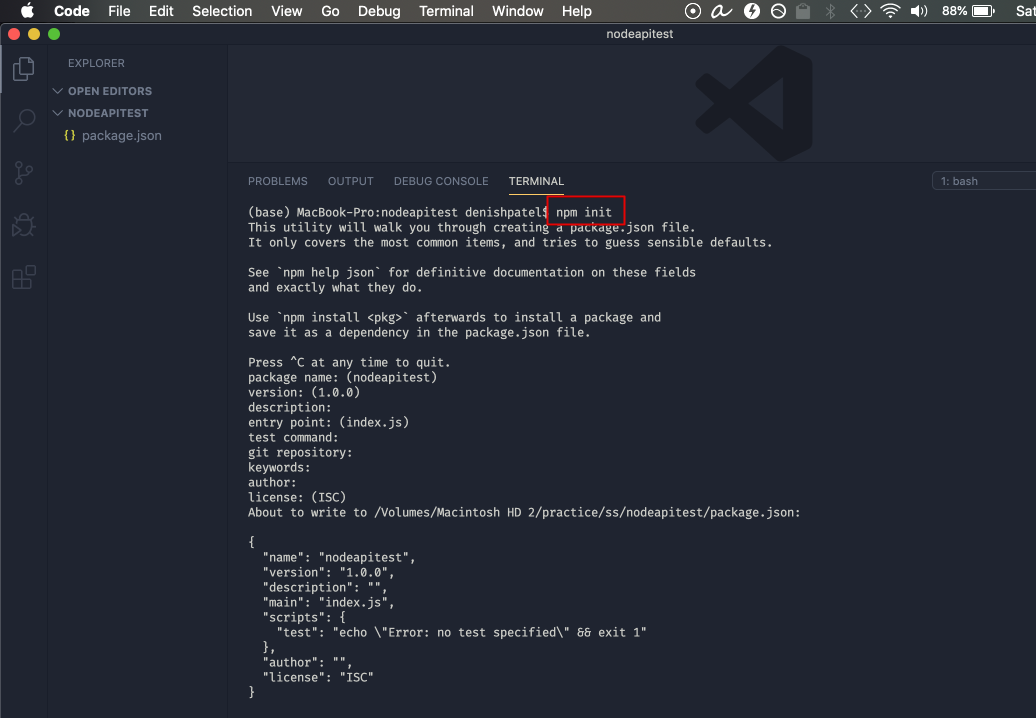This screenshot has height=718, width=1036.
Task: Click the volume icon in the menu bar
Action: 919,11
